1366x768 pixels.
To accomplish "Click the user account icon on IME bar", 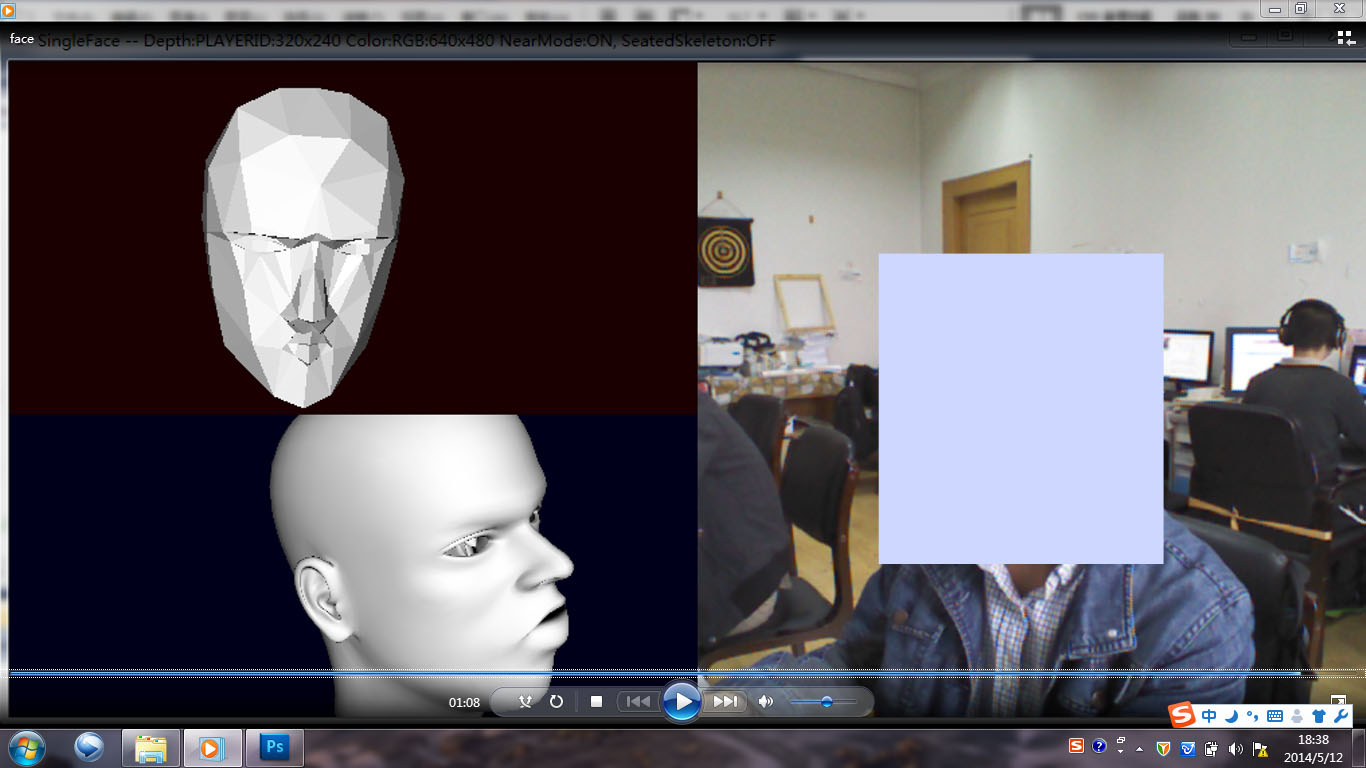I will (x=1297, y=716).
